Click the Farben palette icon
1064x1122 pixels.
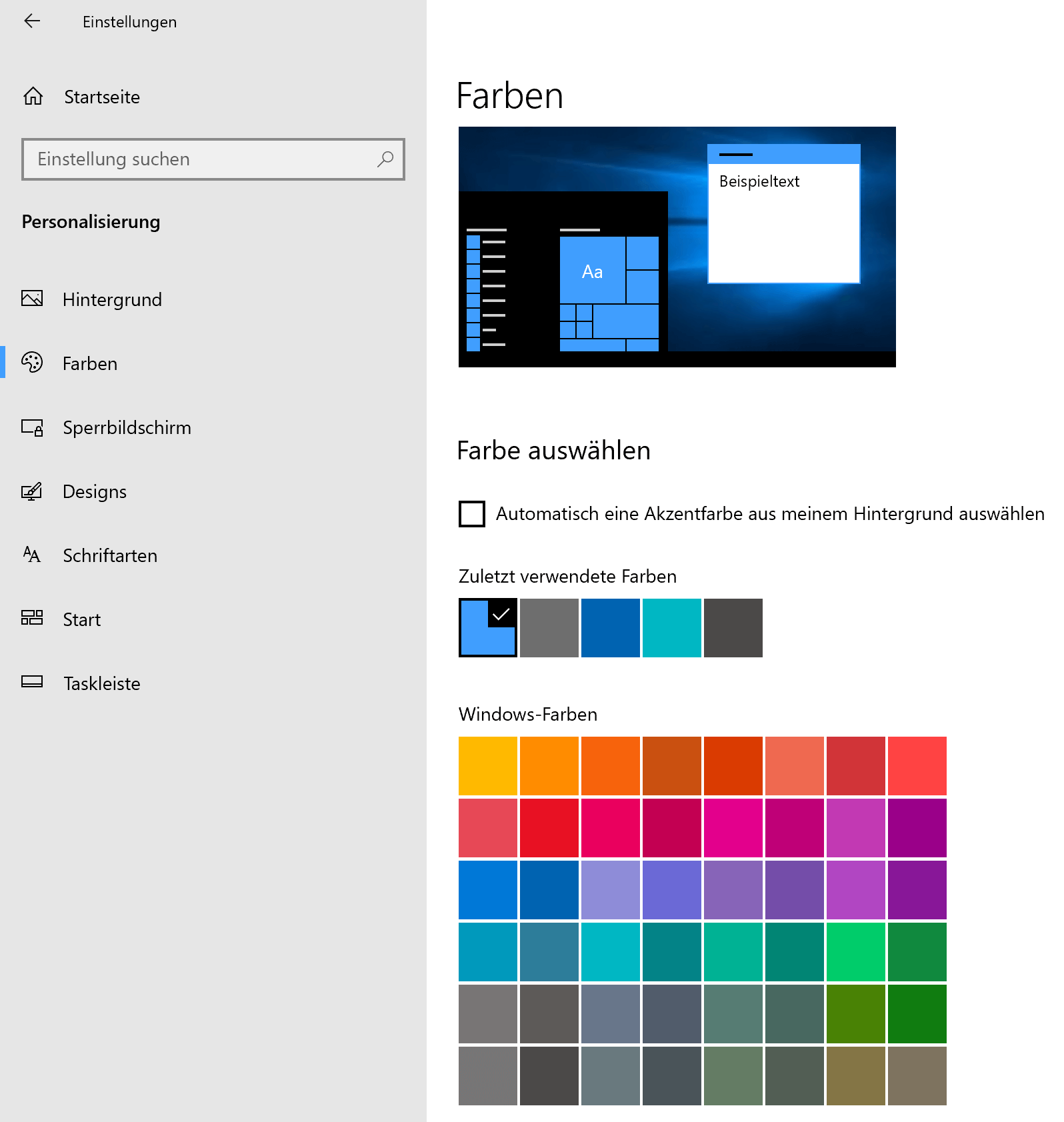[32, 363]
